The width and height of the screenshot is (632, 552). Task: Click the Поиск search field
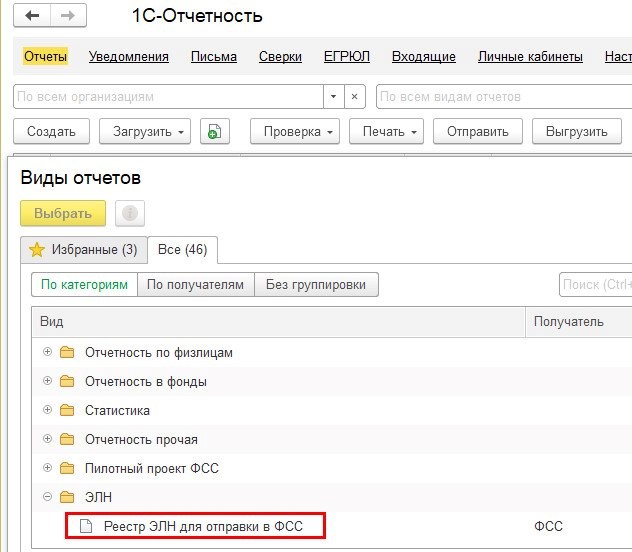(596, 285)
